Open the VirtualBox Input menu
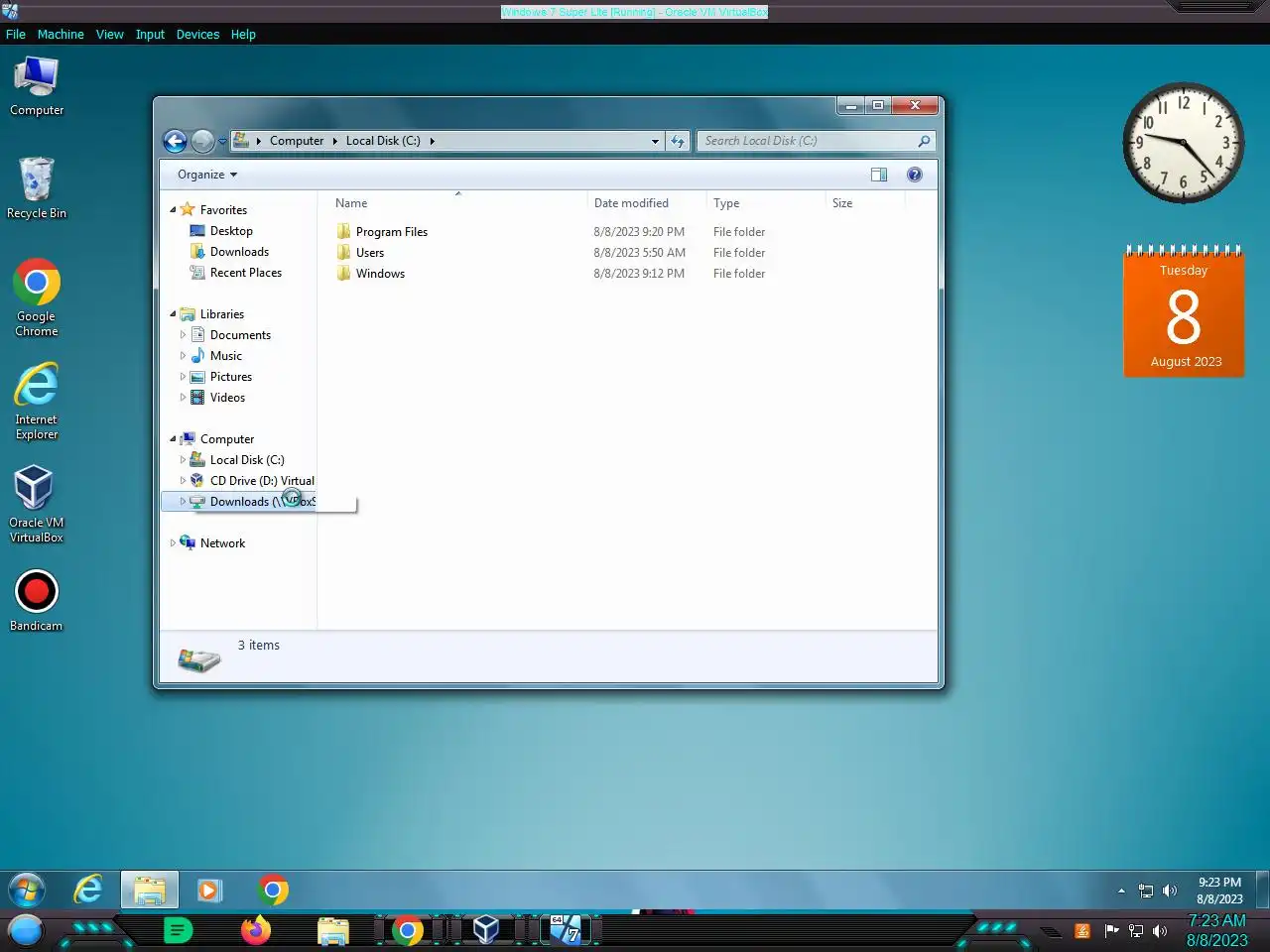 tap(150, 34)
